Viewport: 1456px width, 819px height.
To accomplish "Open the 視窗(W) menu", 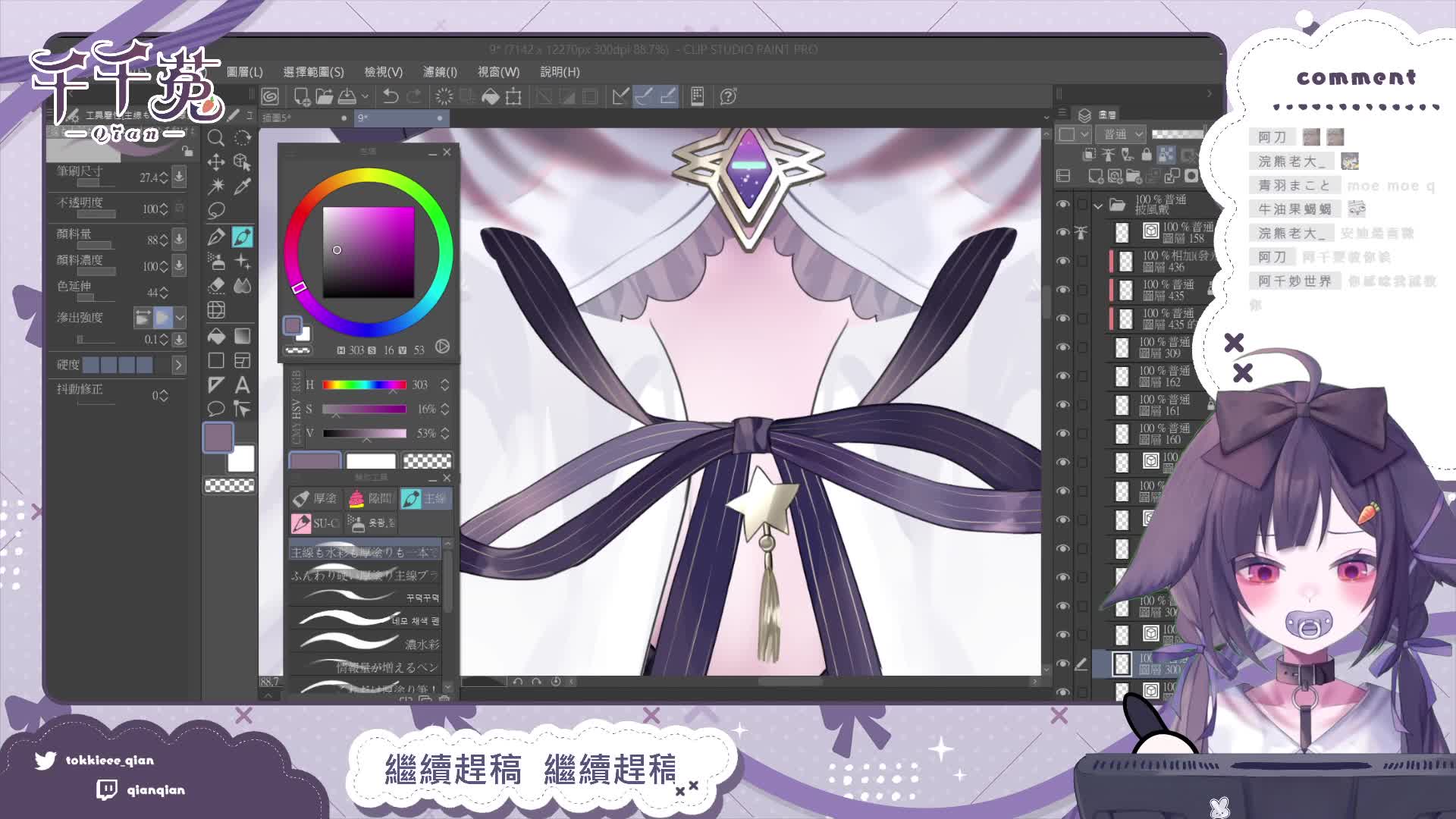I will (498, 71).
